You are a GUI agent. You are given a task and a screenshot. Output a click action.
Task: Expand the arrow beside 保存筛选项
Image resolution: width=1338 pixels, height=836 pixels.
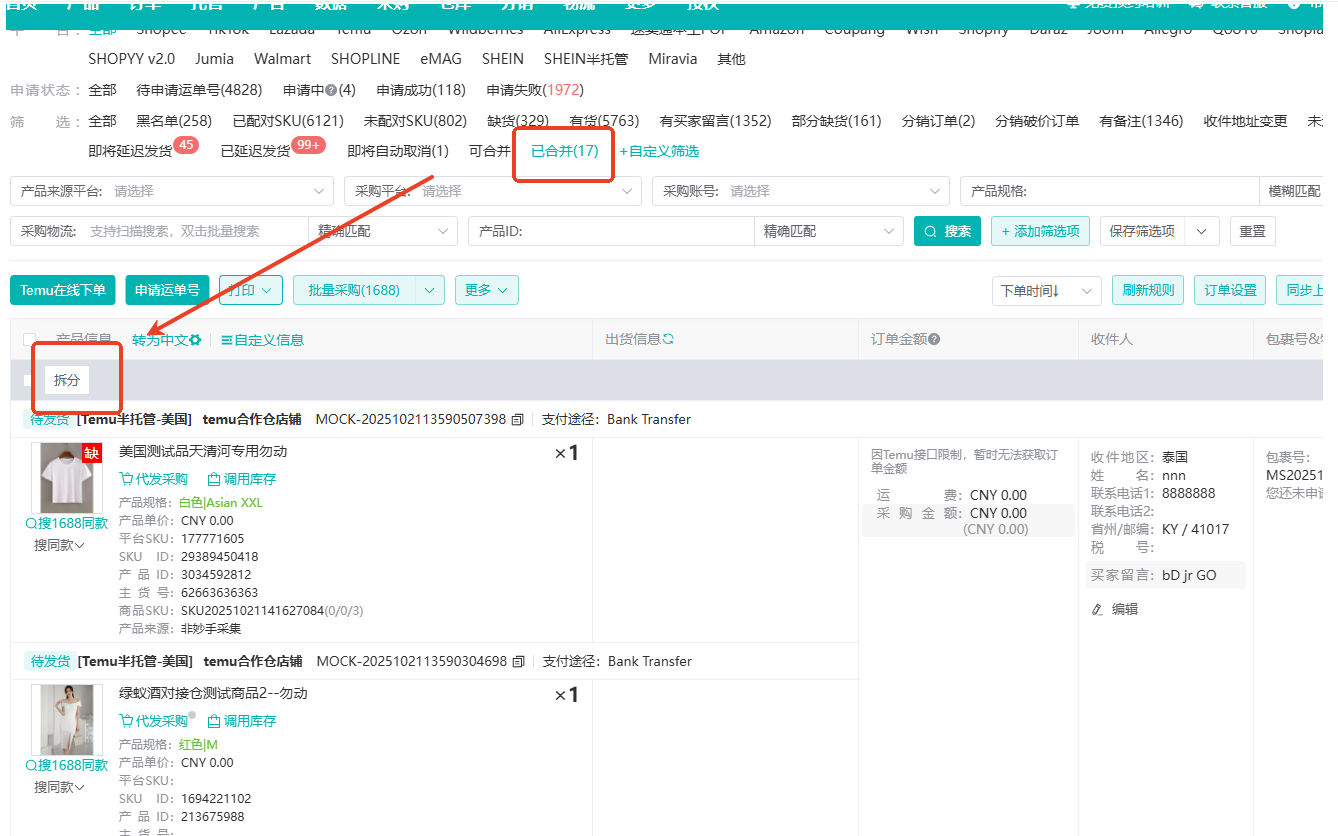click(x=1204, y=231)
